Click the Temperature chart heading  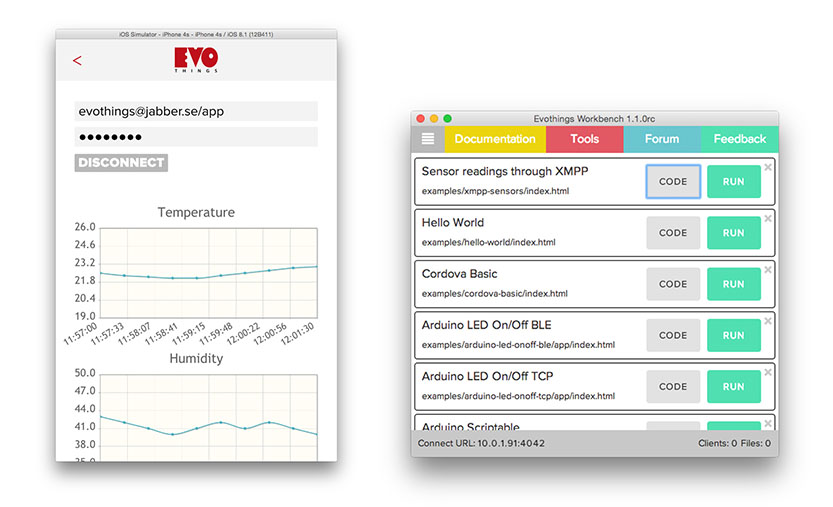tap(196, 213)
